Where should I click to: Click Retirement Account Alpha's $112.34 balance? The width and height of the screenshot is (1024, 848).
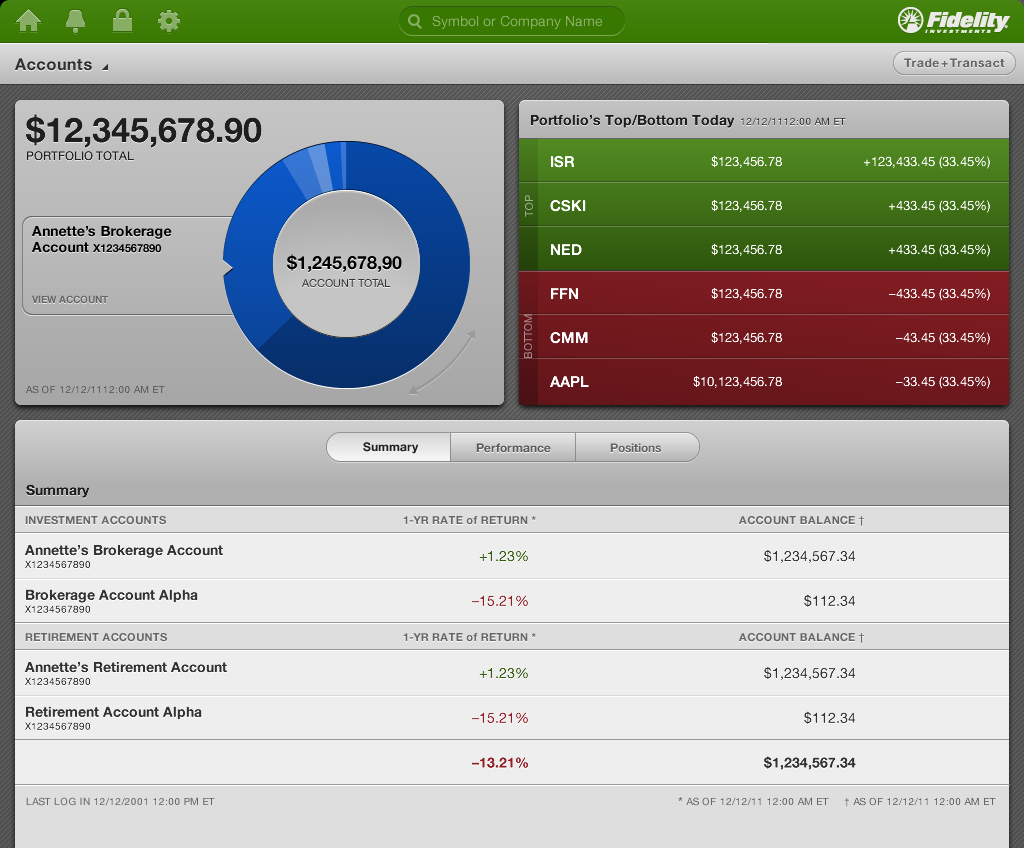829,717
